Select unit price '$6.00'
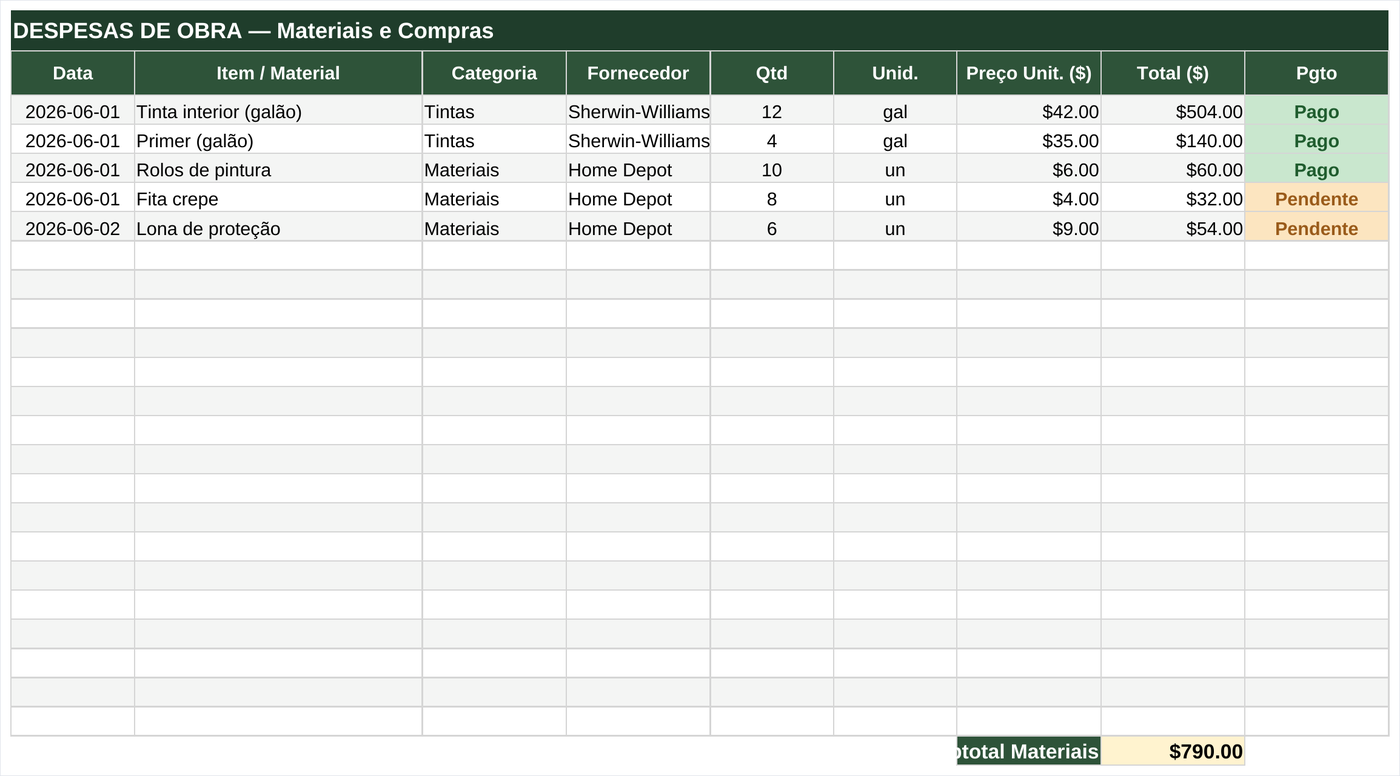 (x=1029, y=169)
